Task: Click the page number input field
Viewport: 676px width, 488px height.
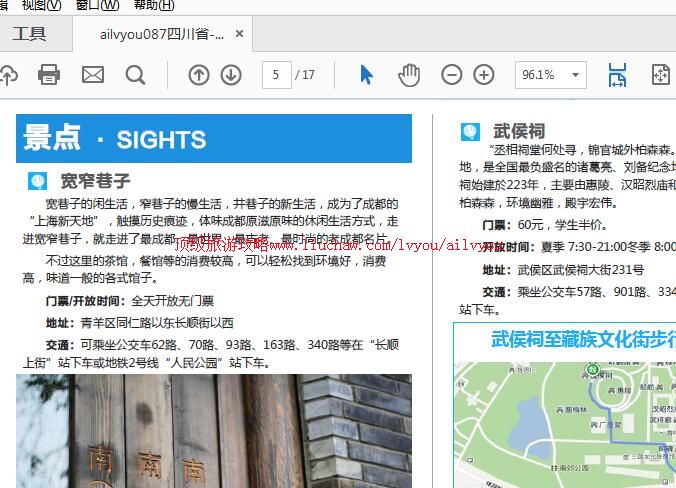Action: [x=277, y=75]
